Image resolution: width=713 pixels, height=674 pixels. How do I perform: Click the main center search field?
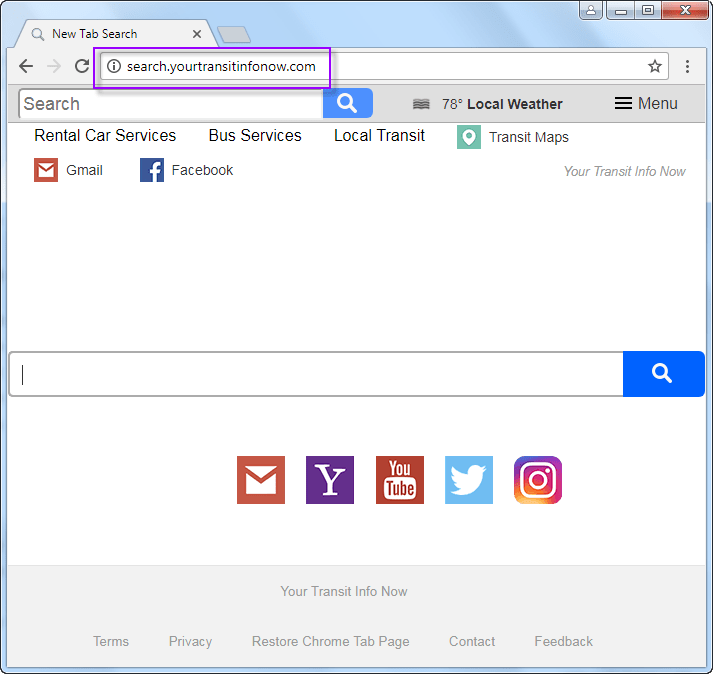[x=316, y=374]
